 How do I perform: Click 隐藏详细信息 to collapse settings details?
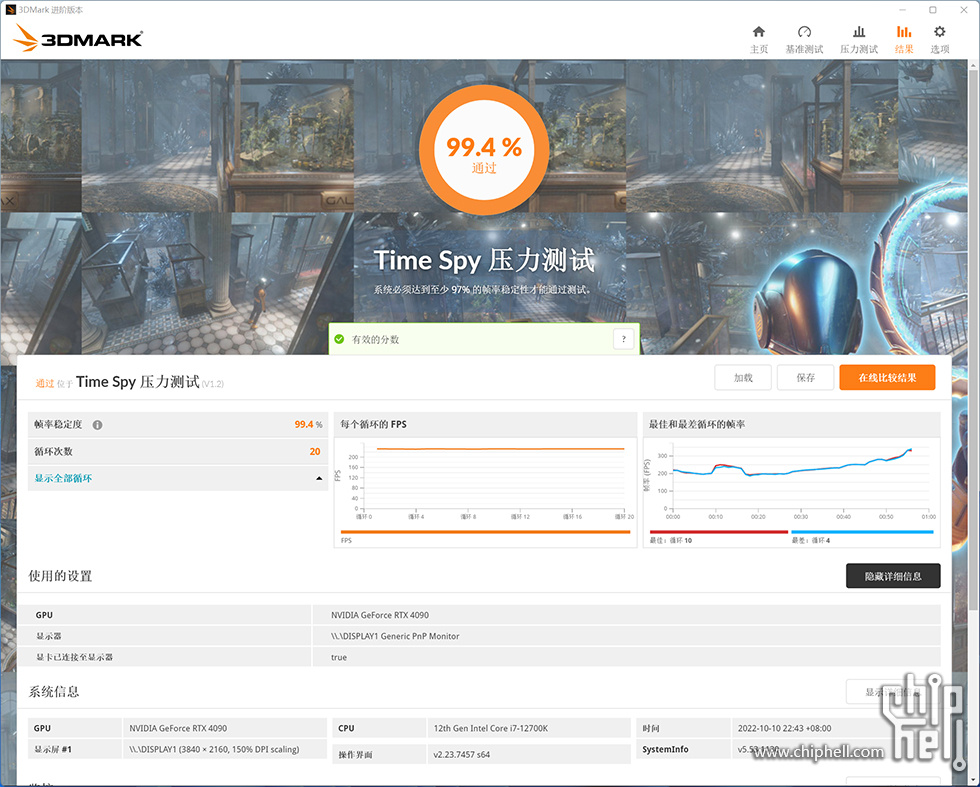pos(892,575)
